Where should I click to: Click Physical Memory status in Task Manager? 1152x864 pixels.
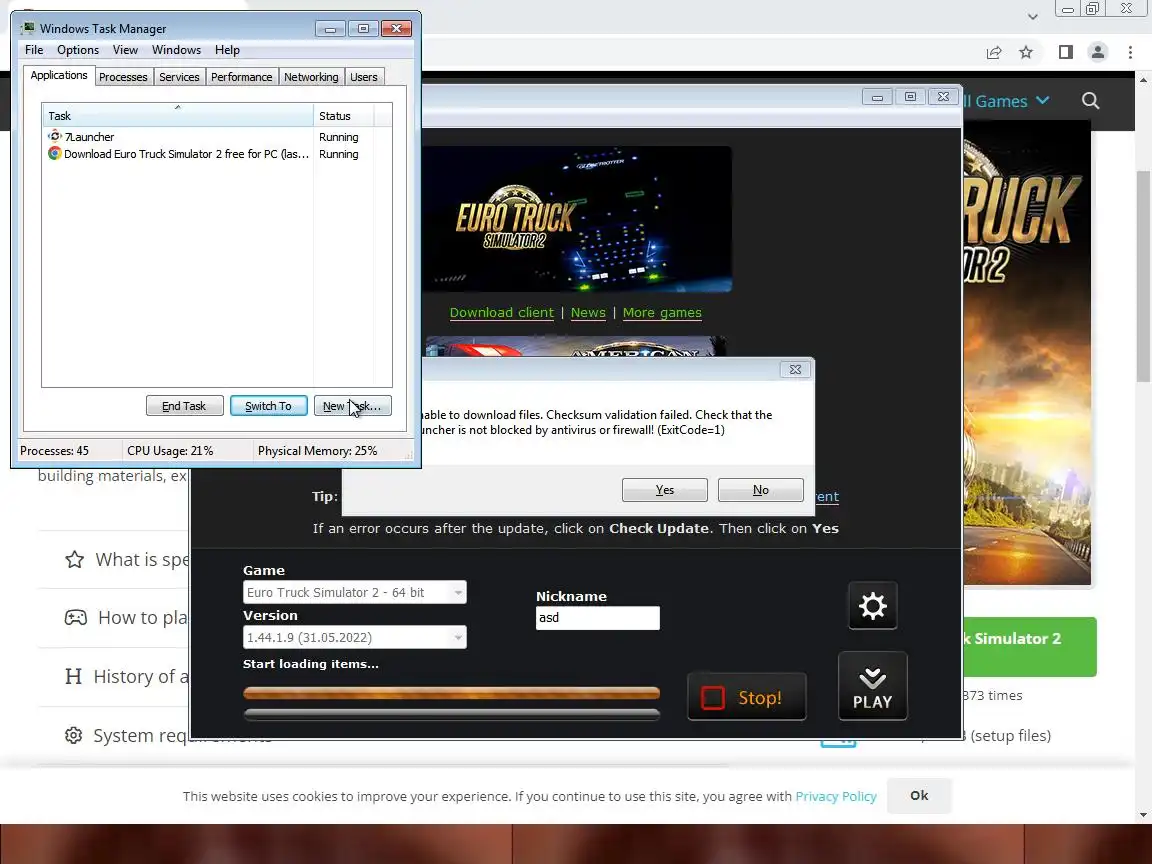317,451
